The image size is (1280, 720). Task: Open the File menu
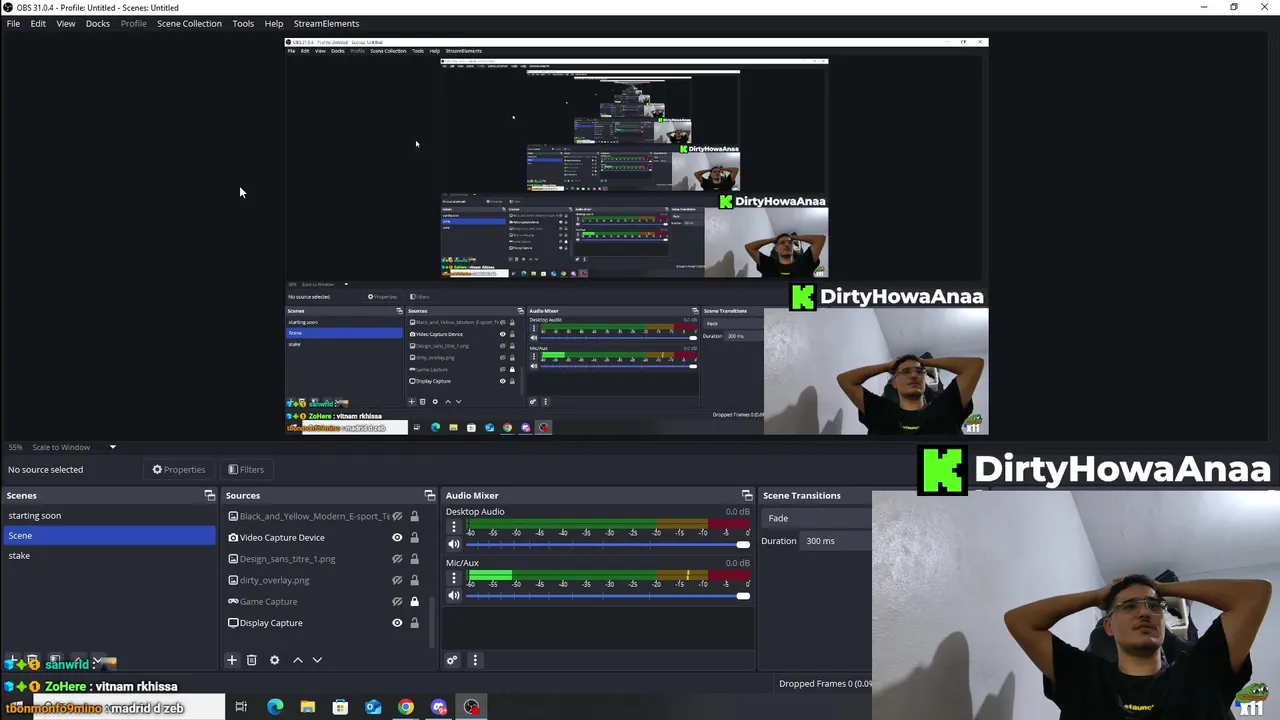pyautogui.click(x=13, y=23)
